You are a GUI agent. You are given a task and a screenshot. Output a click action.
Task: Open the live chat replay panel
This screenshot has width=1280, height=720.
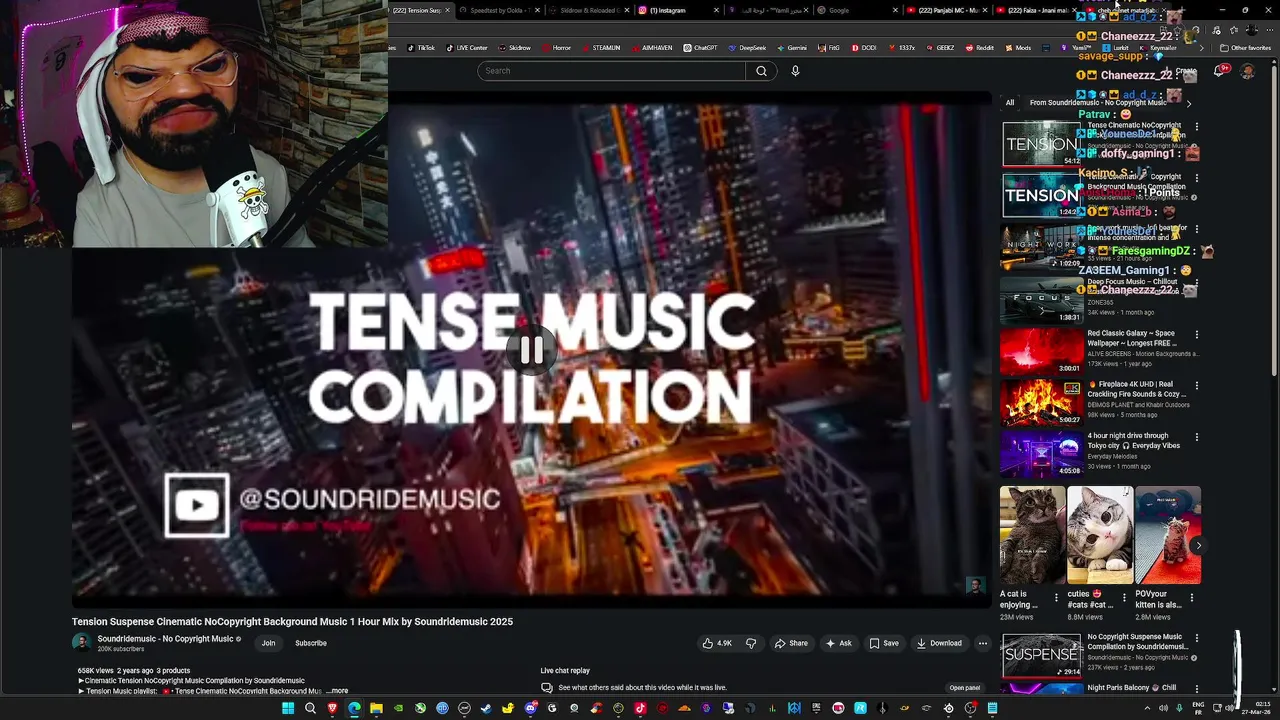(965, 688)
